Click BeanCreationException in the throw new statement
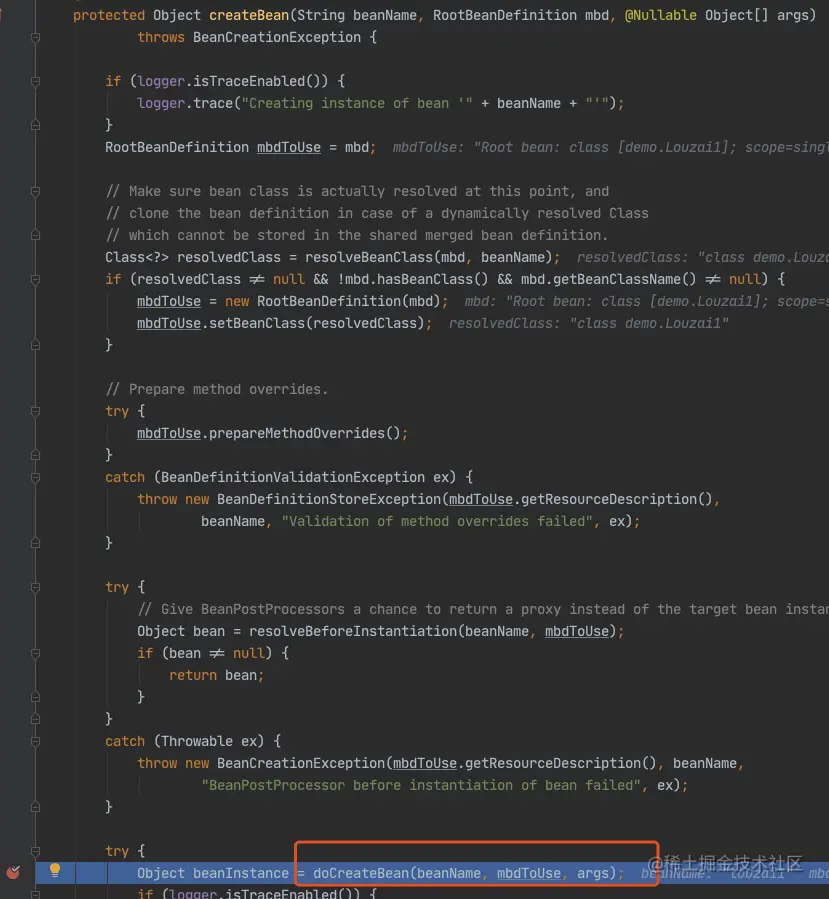The height and width of the screenshot is (899, 829). pyautogui.click(x=300, y=763)
